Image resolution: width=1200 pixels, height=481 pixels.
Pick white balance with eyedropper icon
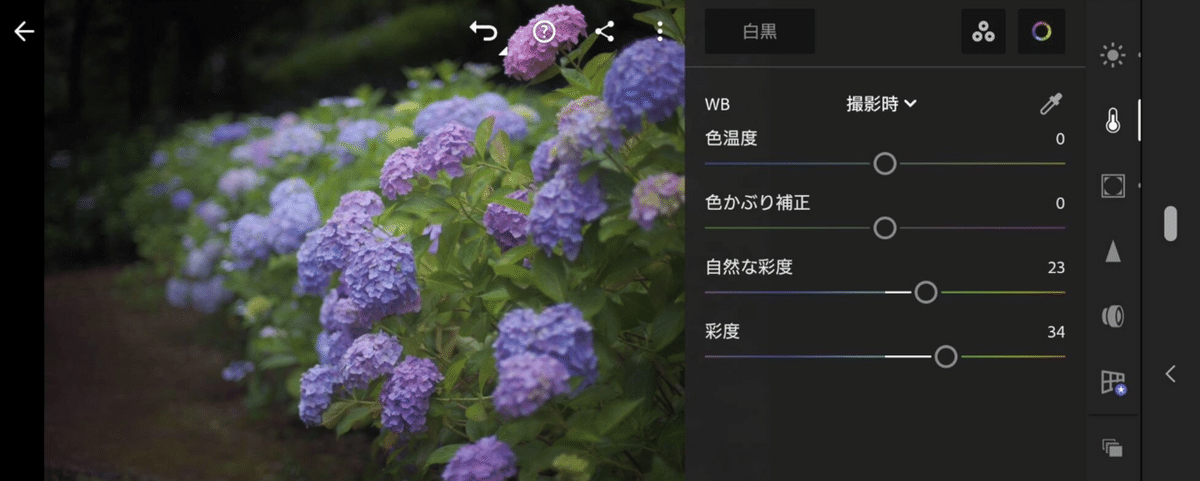[x=1051, y=103]
